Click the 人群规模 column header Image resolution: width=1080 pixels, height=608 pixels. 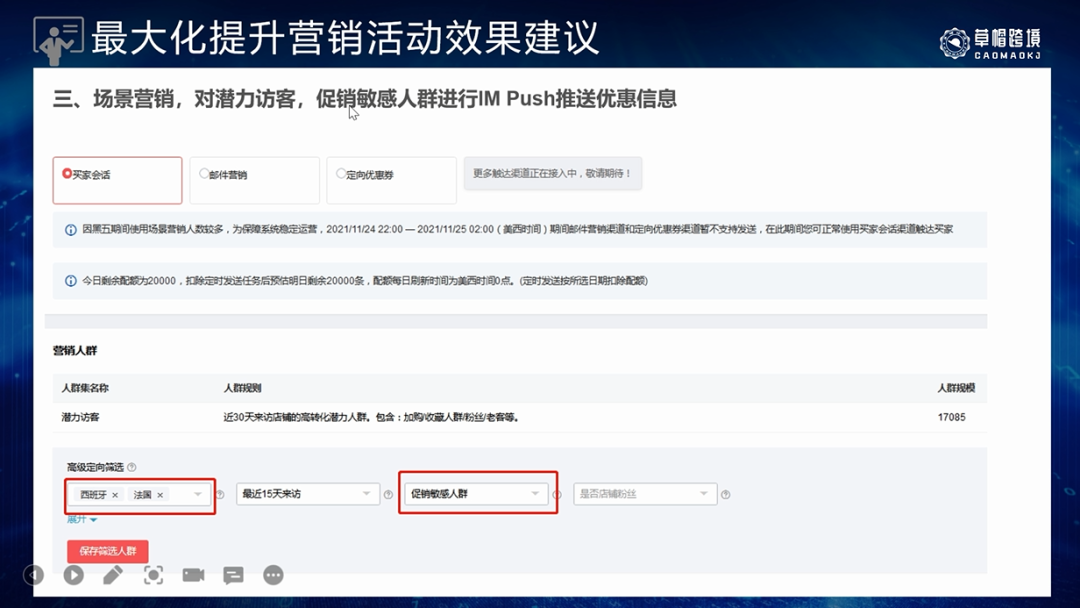(956, 388)
